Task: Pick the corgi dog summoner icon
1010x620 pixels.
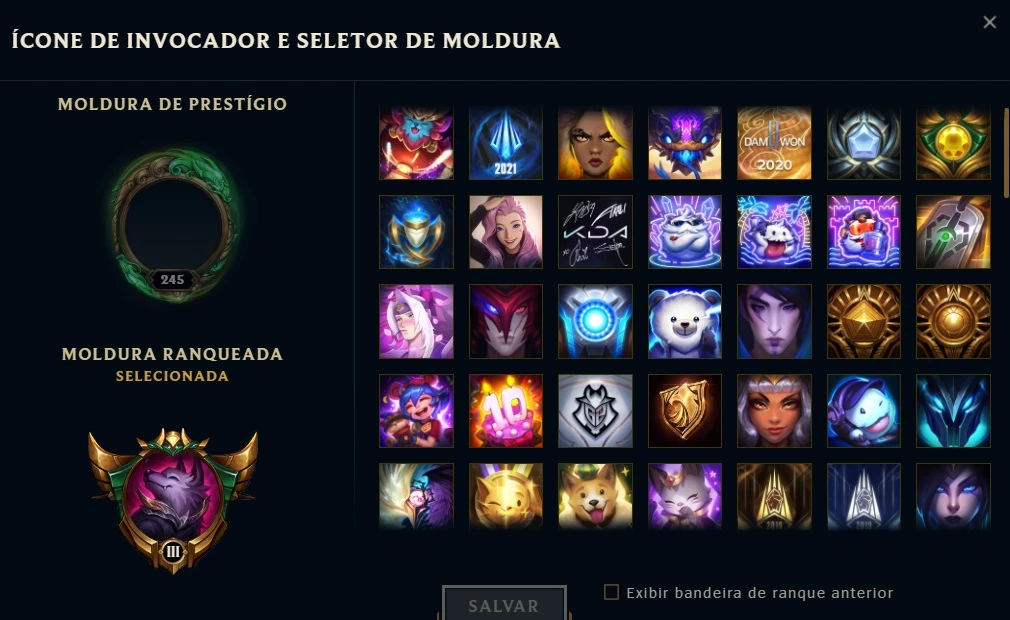Action: tap(595, 496)
